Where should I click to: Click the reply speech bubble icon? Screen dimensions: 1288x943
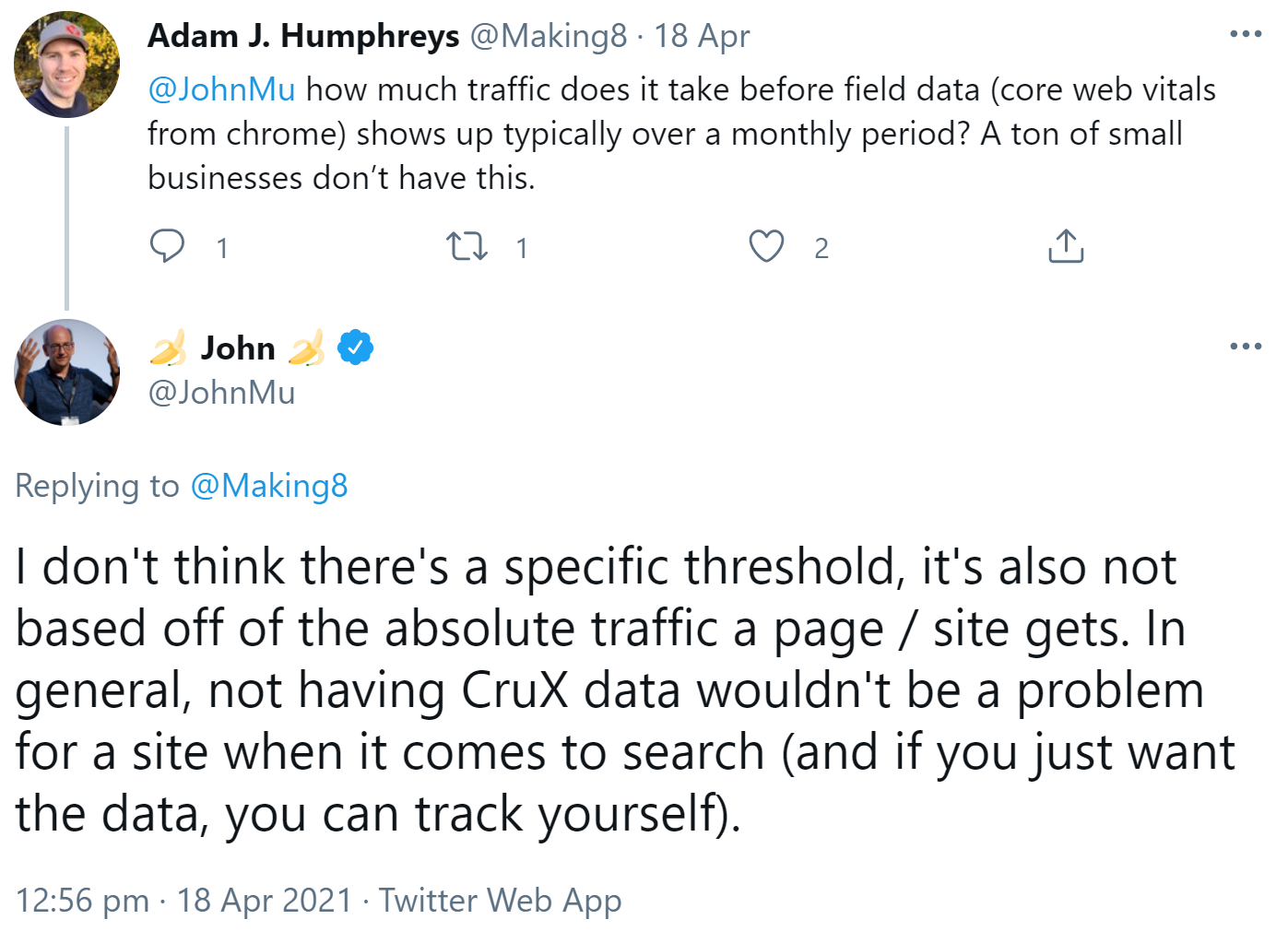coord(167,246)
